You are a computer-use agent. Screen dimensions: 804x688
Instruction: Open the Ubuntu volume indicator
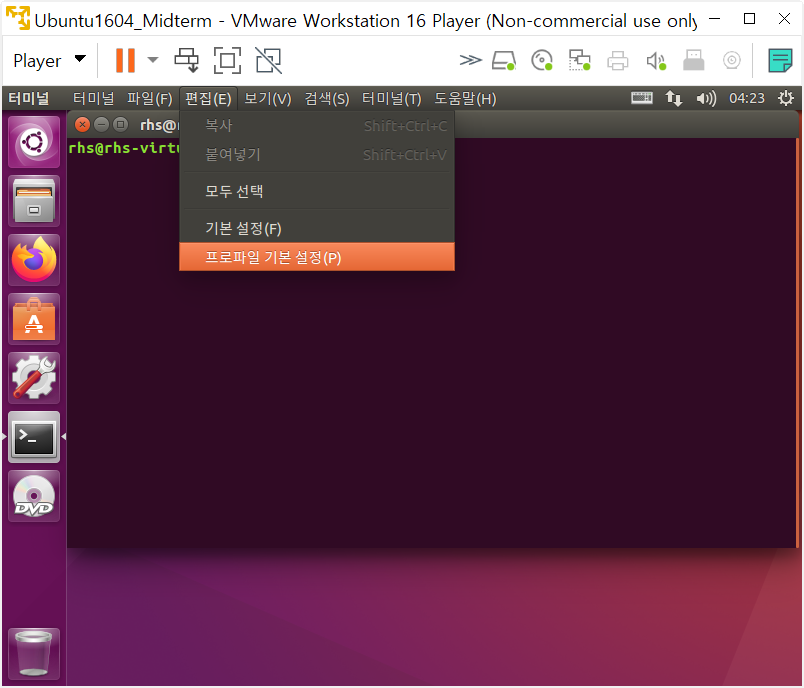706,98
